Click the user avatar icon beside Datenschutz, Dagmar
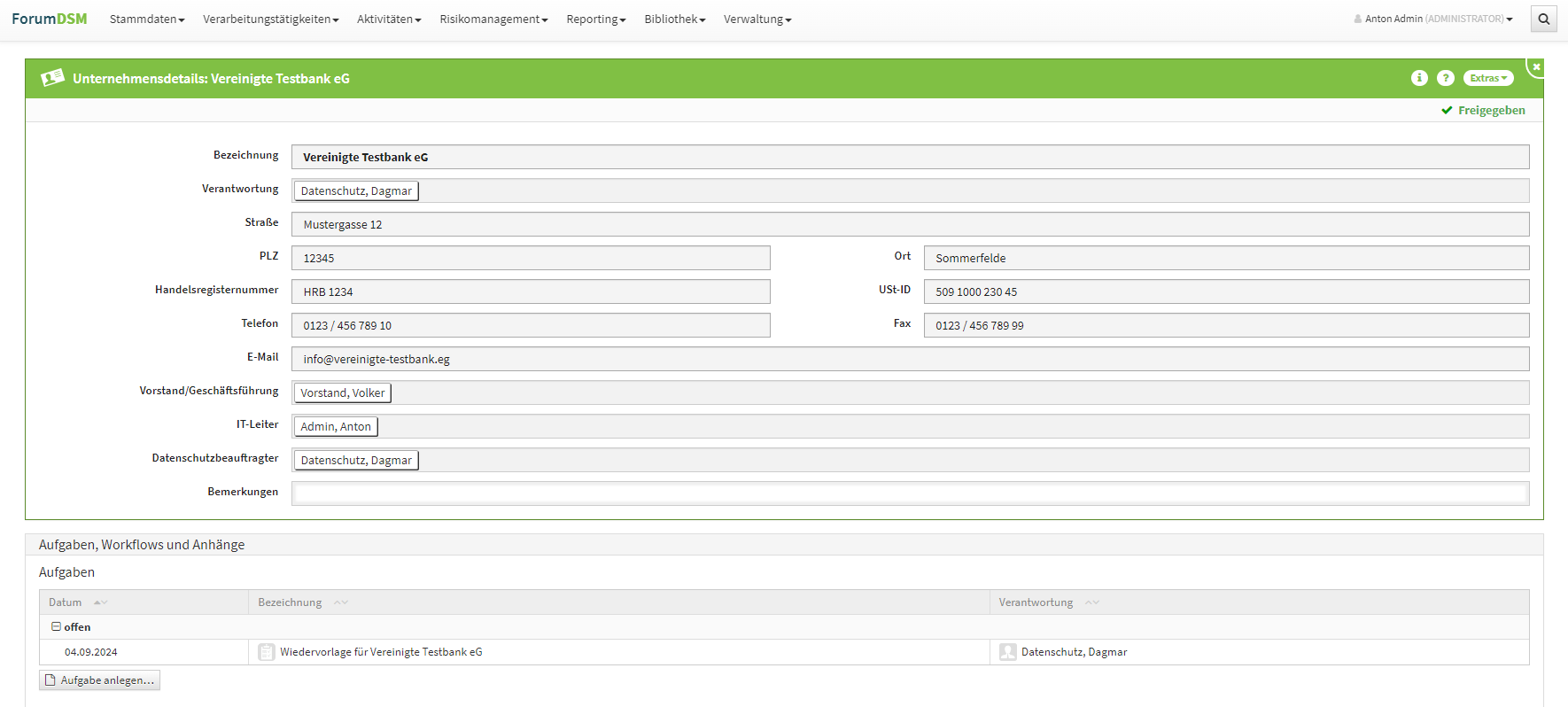Image resolution: width=1568 pixels, height=707 pixels. pos(1007,652)
